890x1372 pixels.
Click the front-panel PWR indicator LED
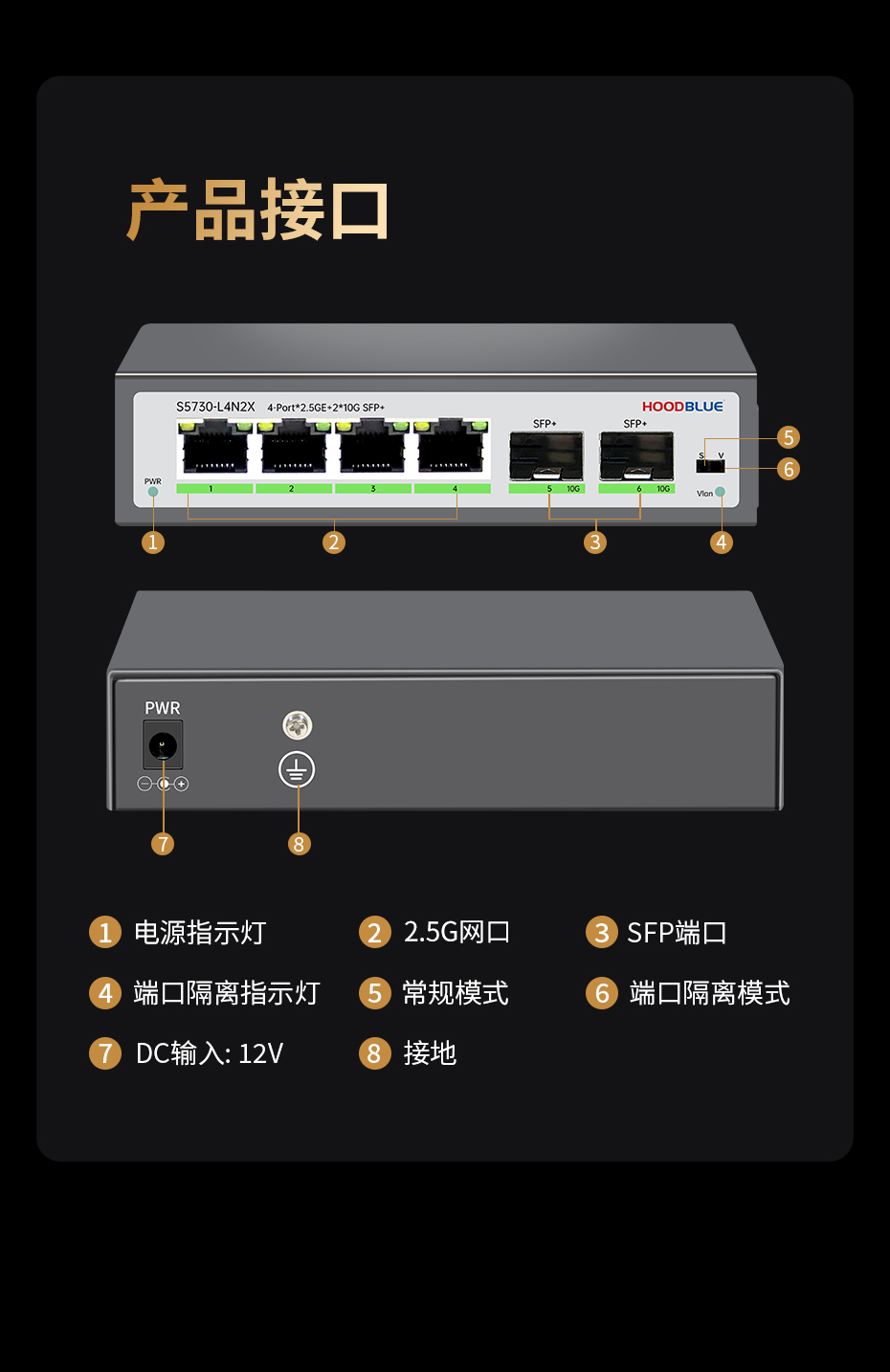pyautogui.click(x=153, y=492)
